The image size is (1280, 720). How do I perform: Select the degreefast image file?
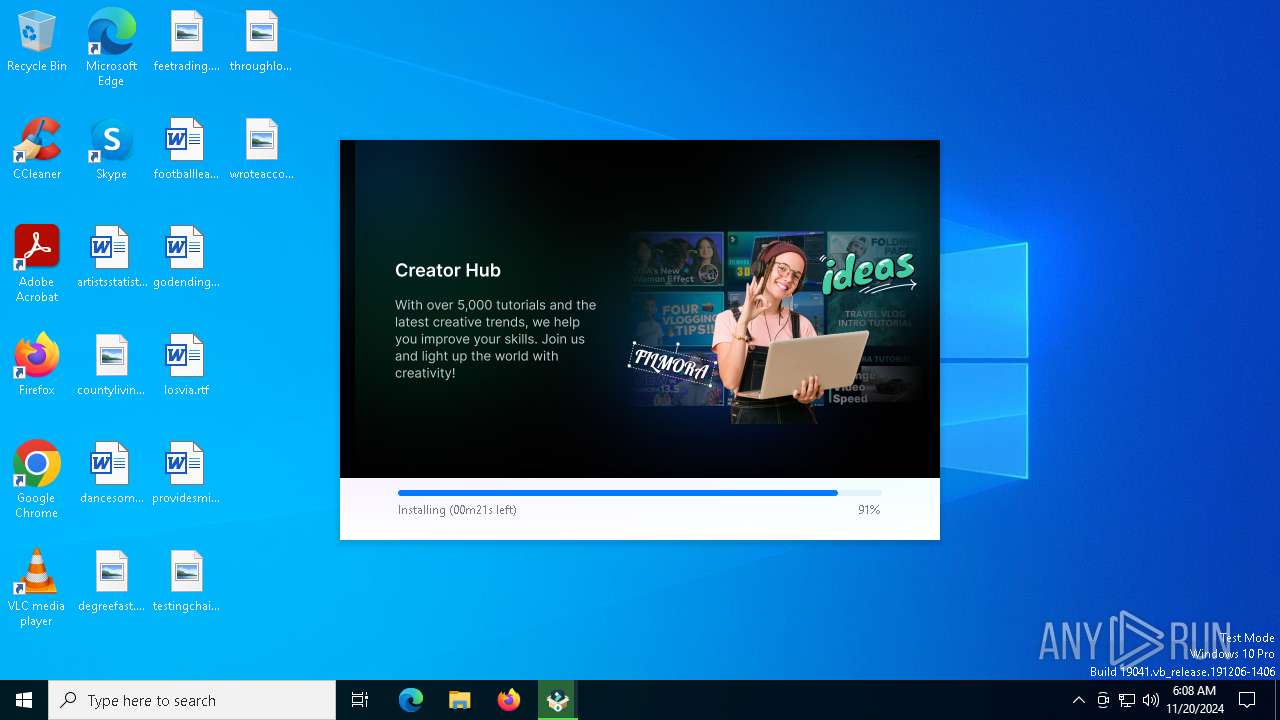point(111,581)
